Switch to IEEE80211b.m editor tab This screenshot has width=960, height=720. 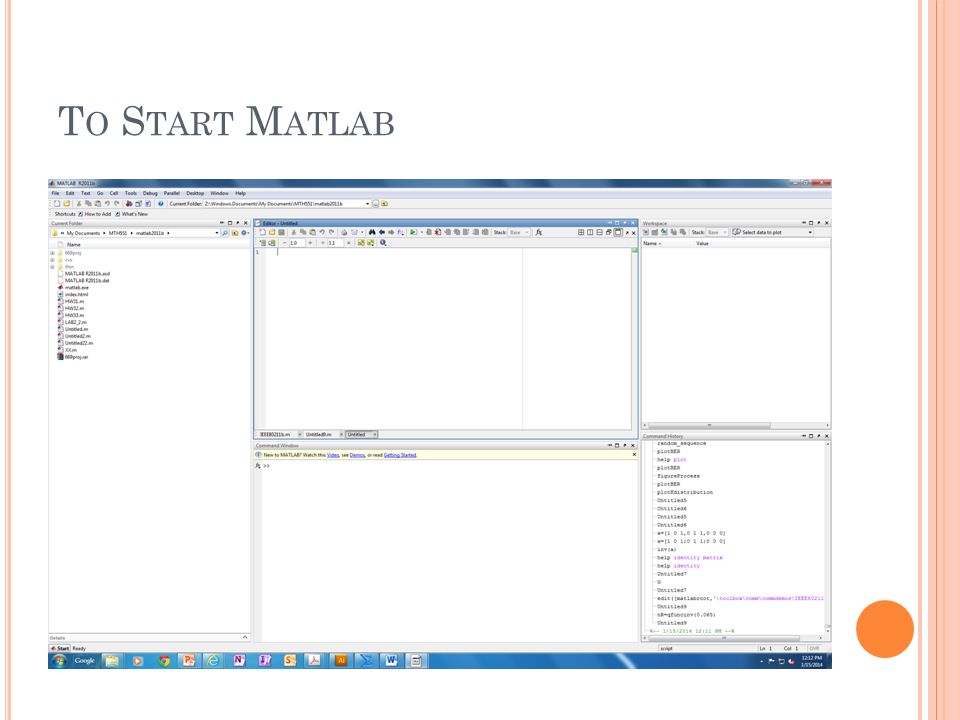tap(276, 434)
